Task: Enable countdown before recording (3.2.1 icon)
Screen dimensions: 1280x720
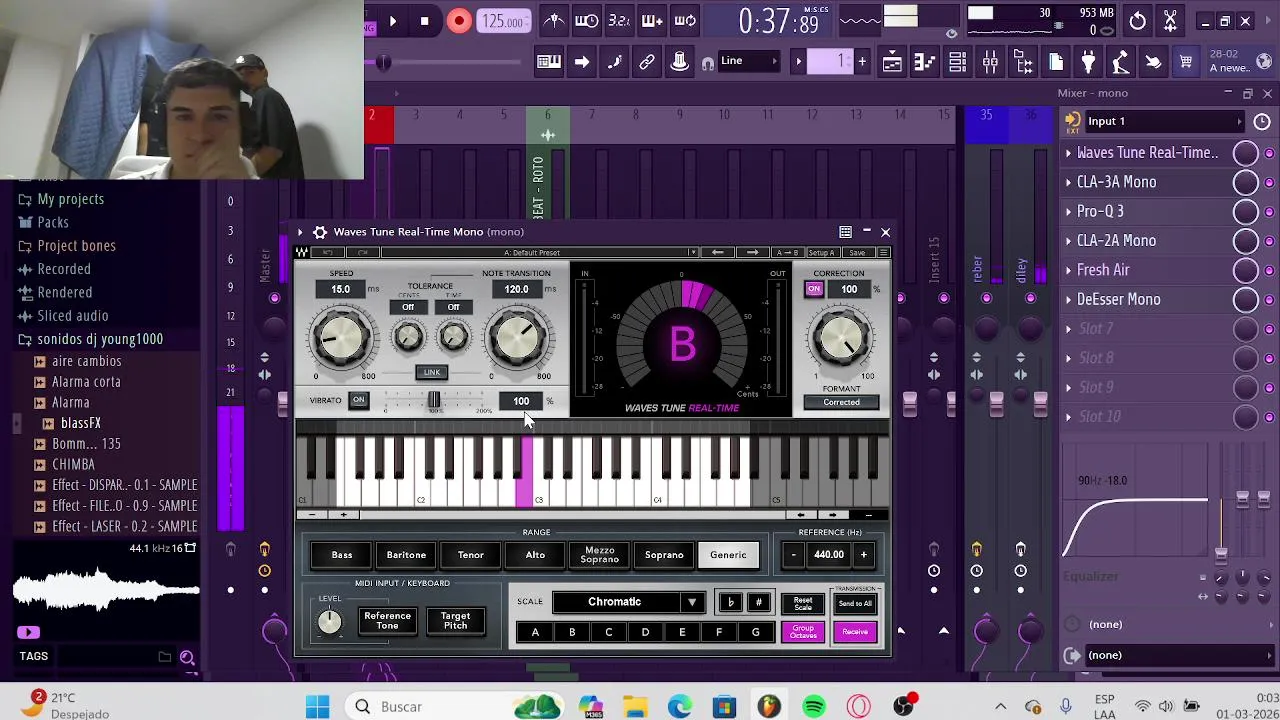Action: [x=619, y=21]
